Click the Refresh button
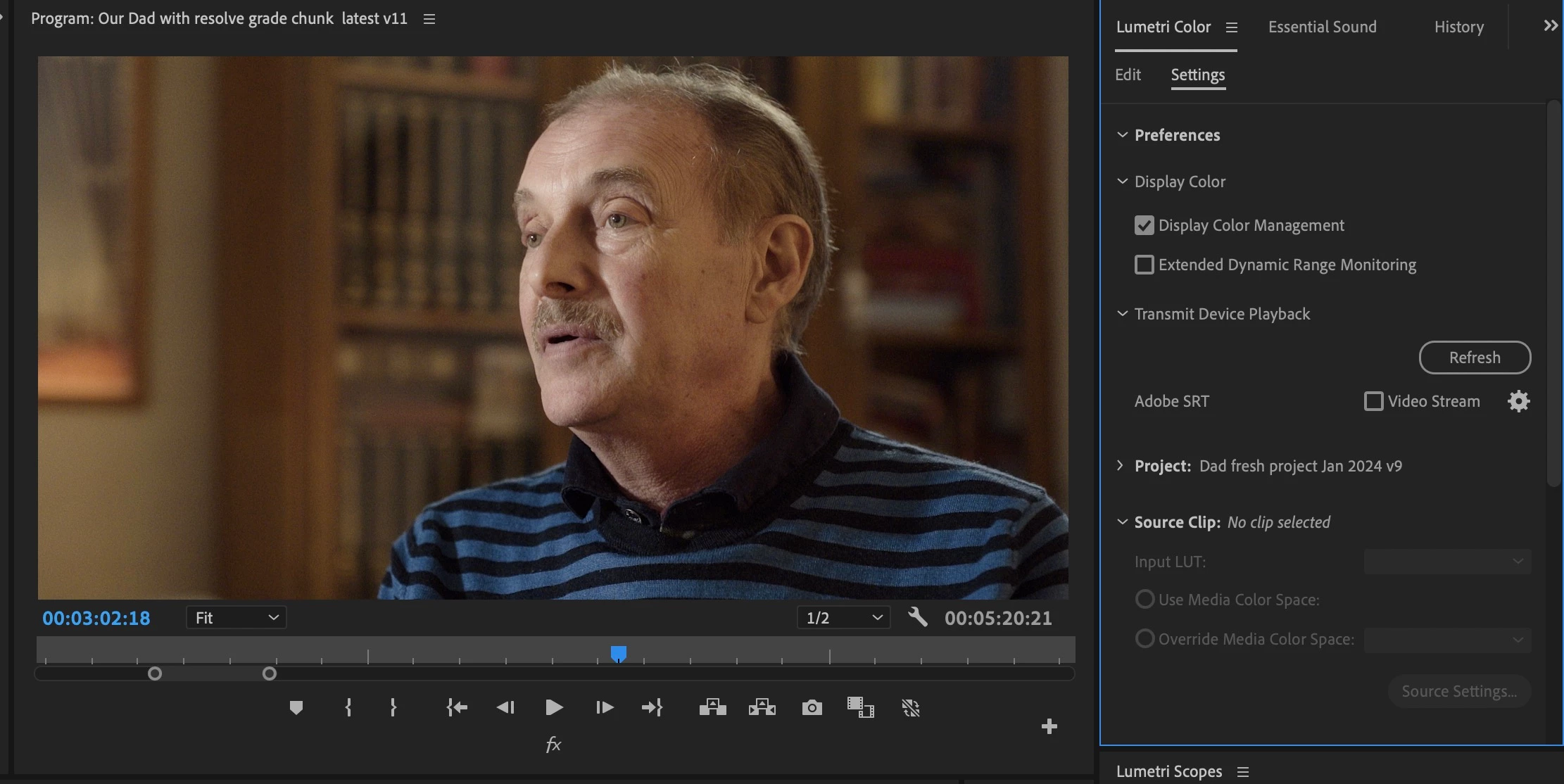The width and height of the screenshot is (1564, 784). 1475,358
